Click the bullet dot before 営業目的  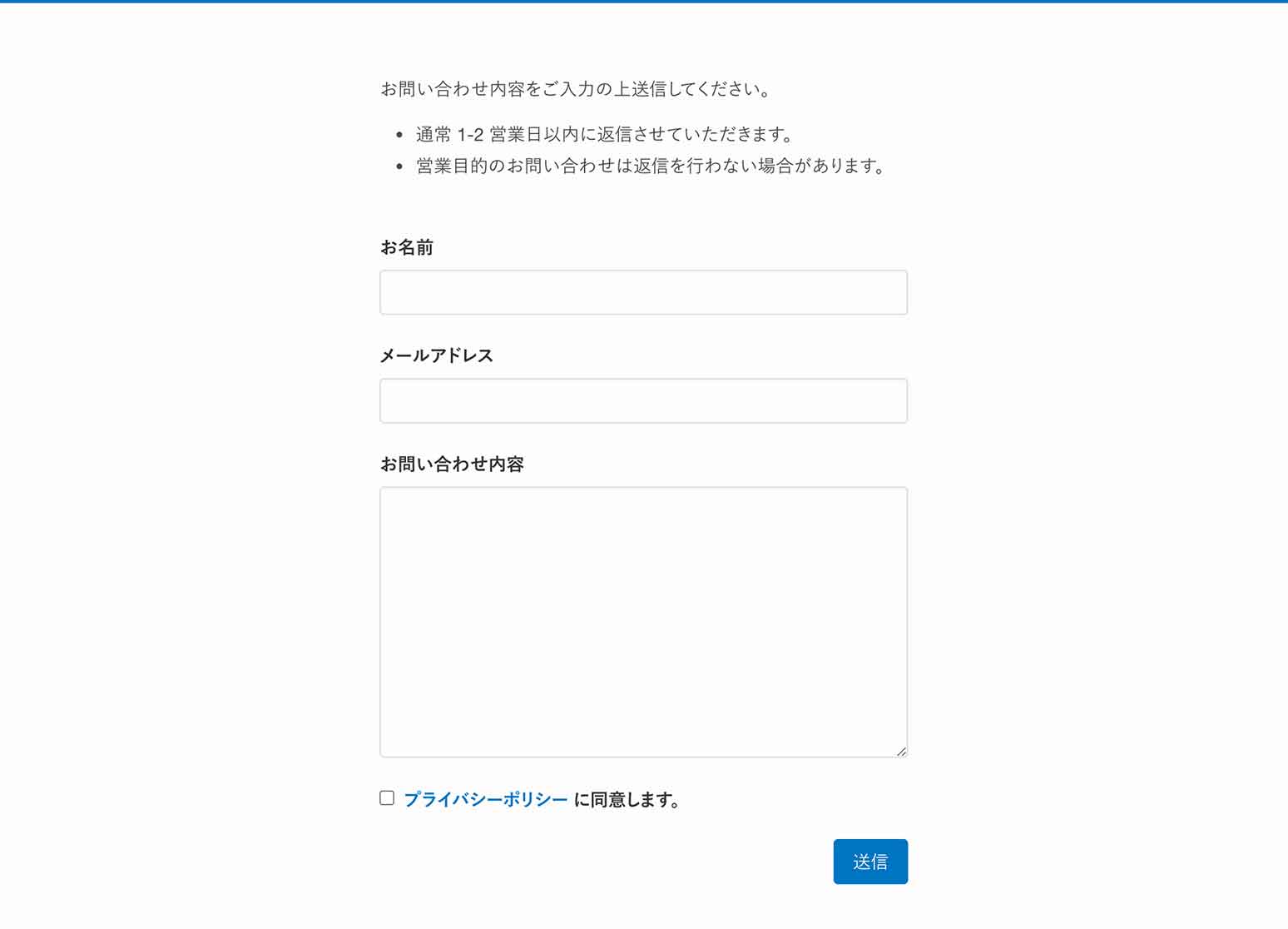pos(399,166)
